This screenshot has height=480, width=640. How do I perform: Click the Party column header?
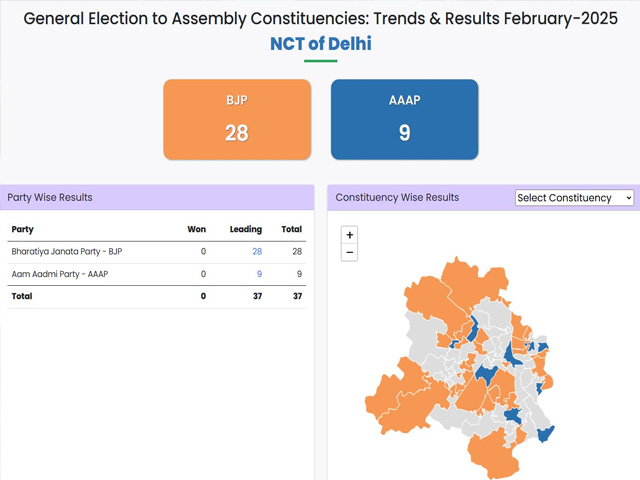click(x=22, y=229)
